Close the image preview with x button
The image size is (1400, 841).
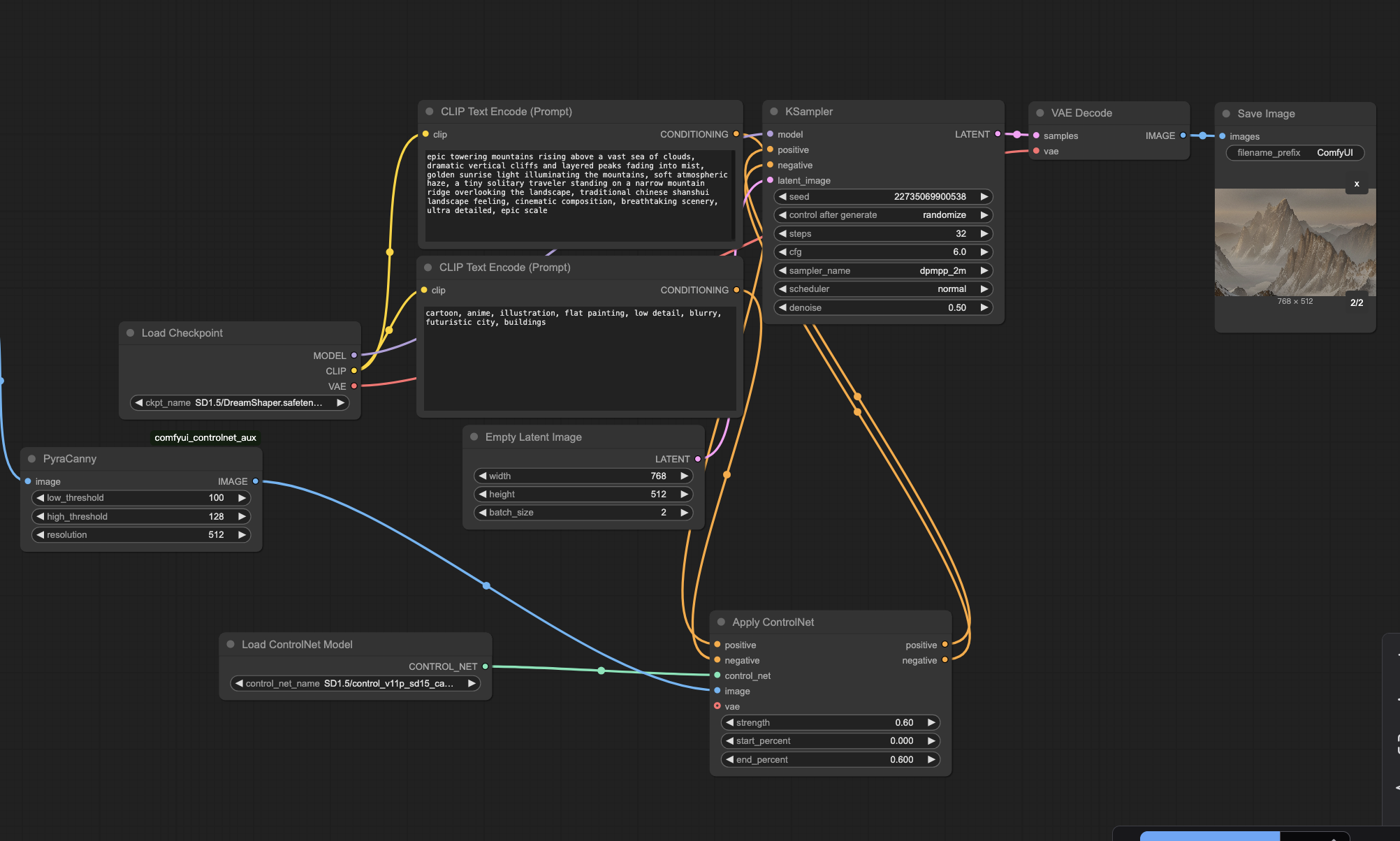[1356, 184]
